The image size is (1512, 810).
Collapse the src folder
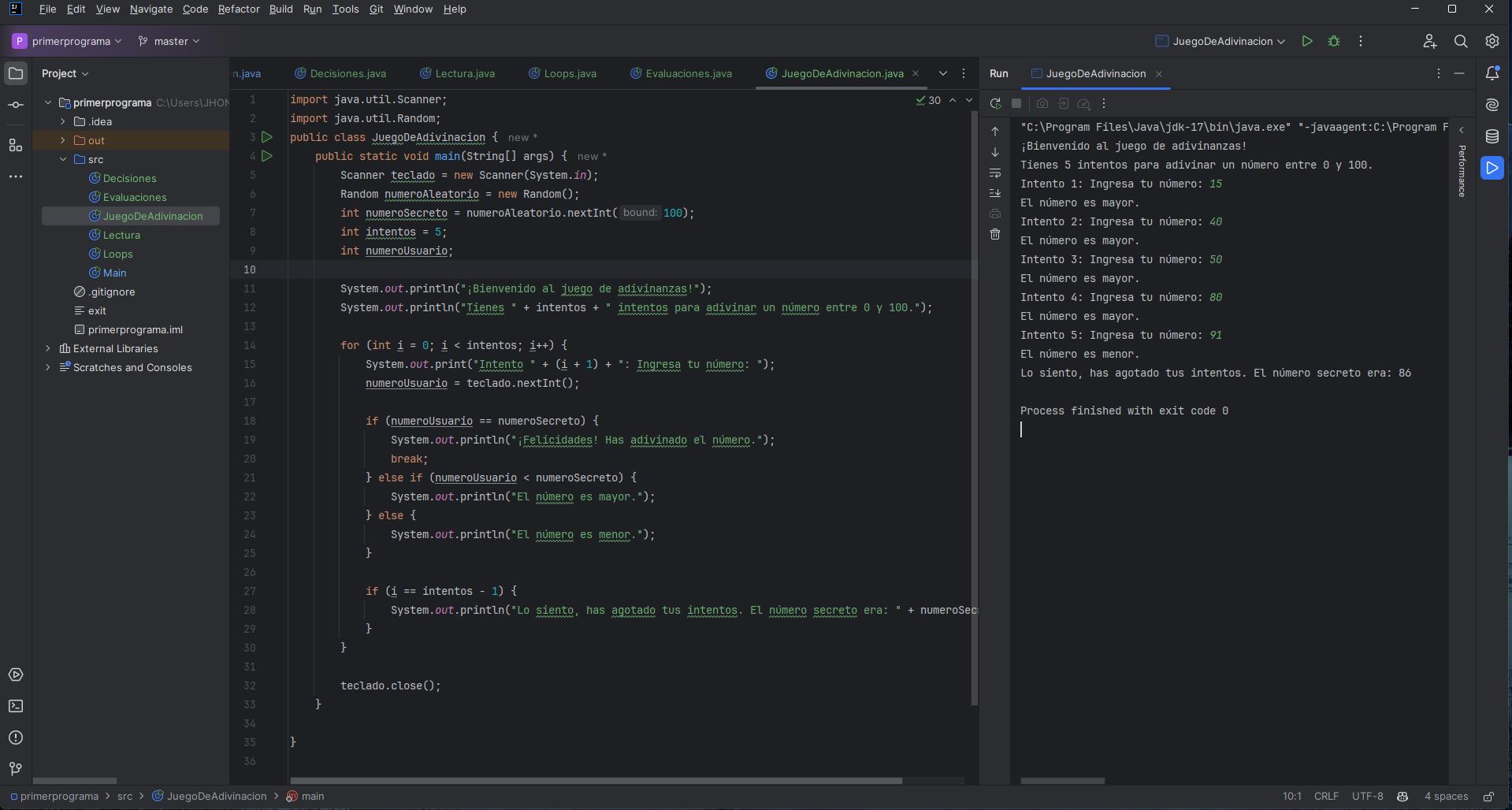coord(63,159)
